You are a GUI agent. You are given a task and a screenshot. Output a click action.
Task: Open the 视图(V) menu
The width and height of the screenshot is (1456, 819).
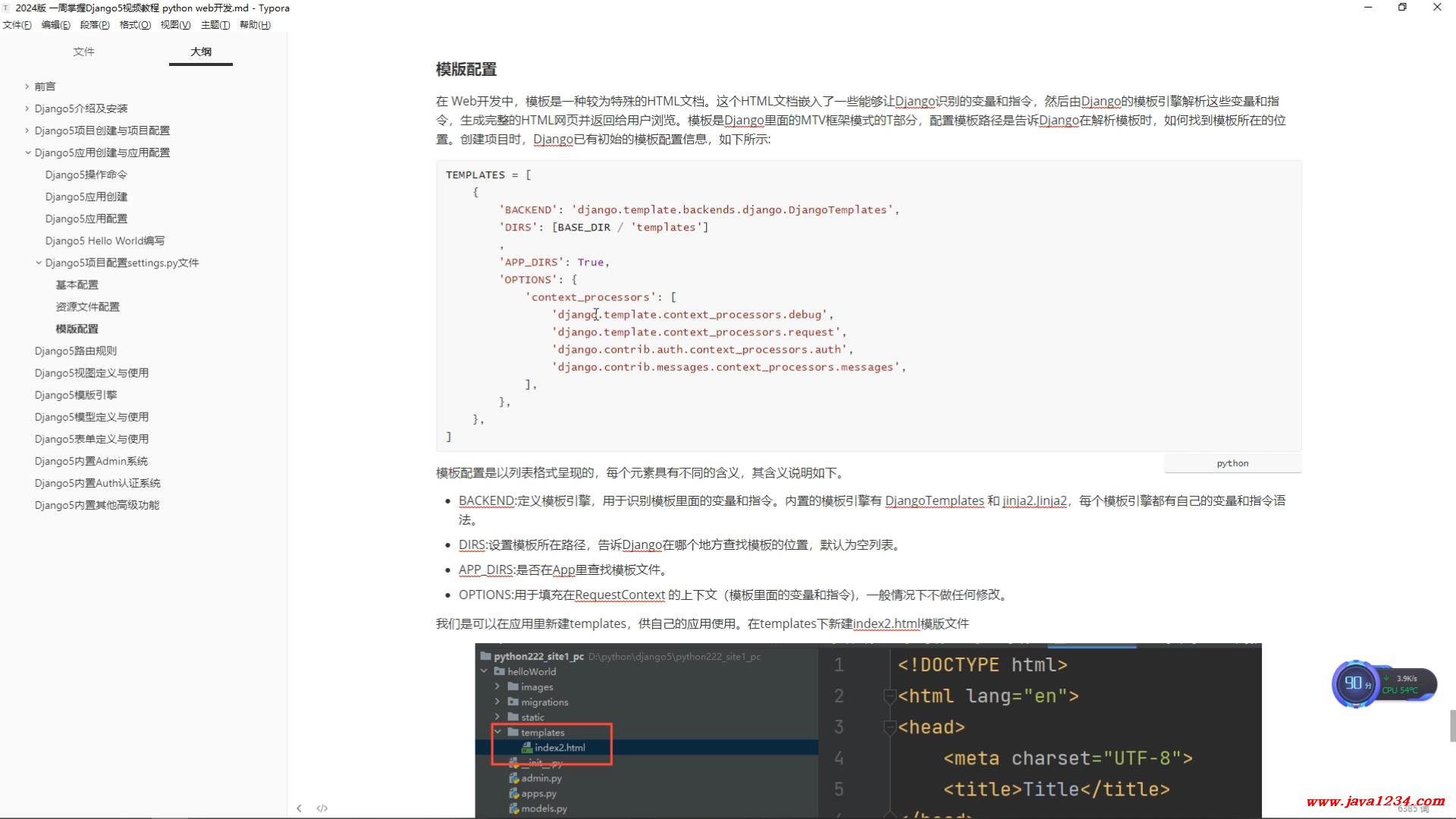[175, 25]
